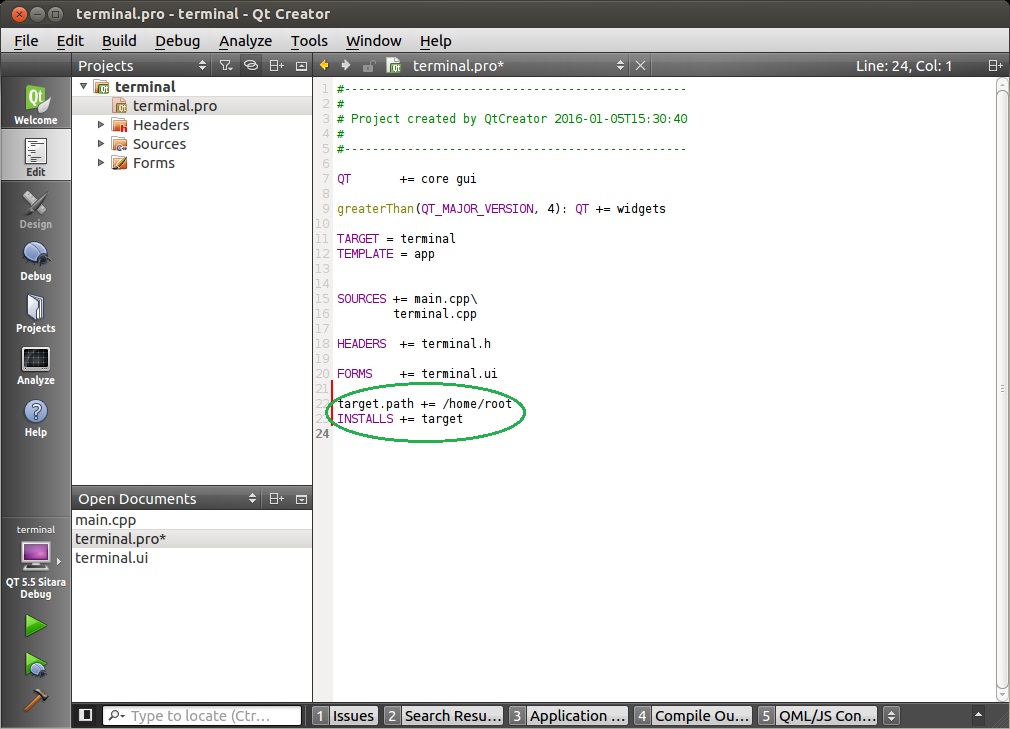Toggle the left sidebar visibility
1010x729 pixels.
pyautogui.click(x=85, y=715)
